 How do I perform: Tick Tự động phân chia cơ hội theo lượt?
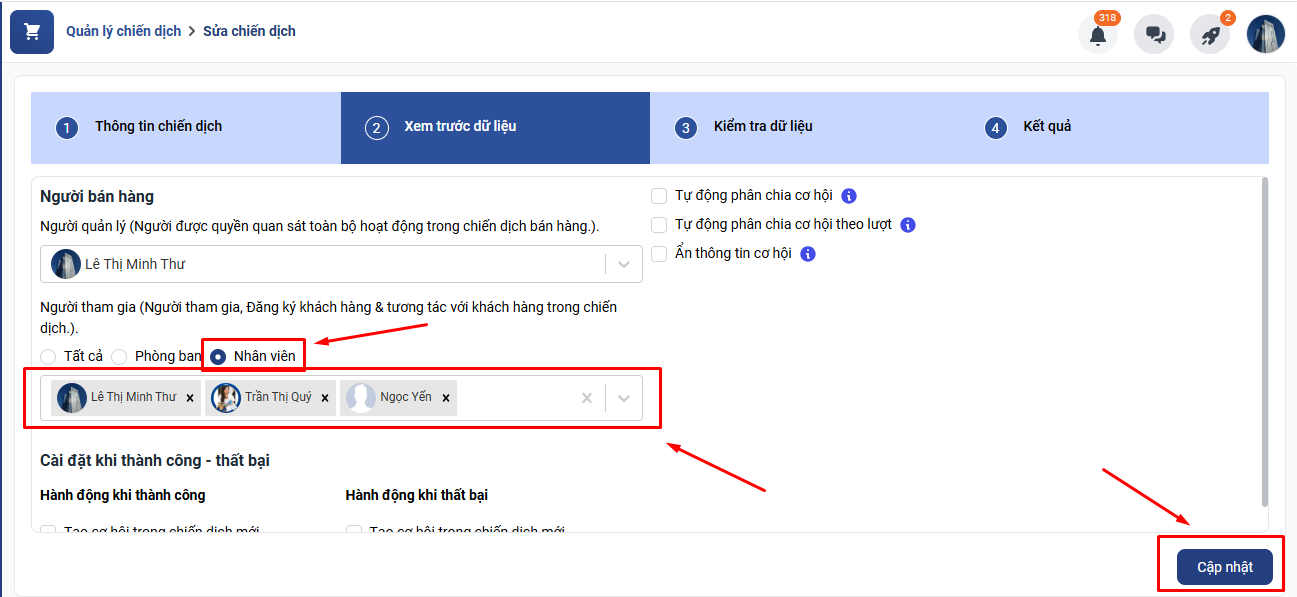pyautogui.click(x=659, y=225)
